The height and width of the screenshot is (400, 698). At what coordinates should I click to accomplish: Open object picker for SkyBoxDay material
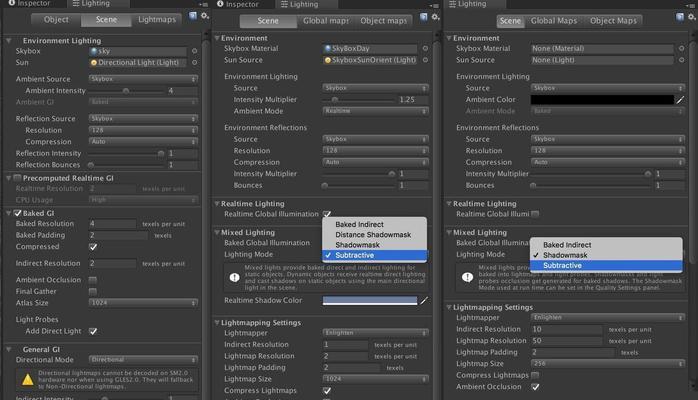(425, 48)
